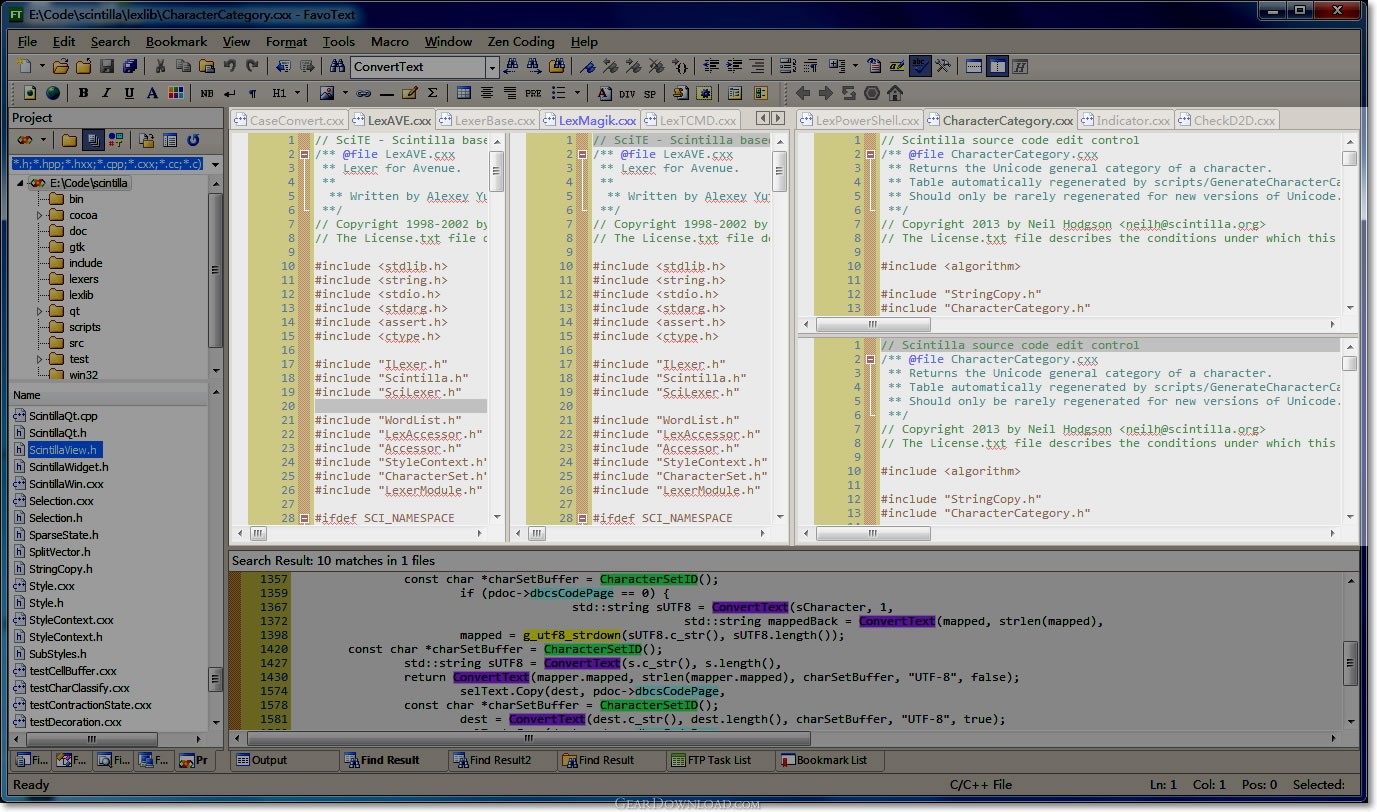The image size is (1377, 812).
Task: Switch to the LexMagik.cxx tab
Action: coord(596,121)
